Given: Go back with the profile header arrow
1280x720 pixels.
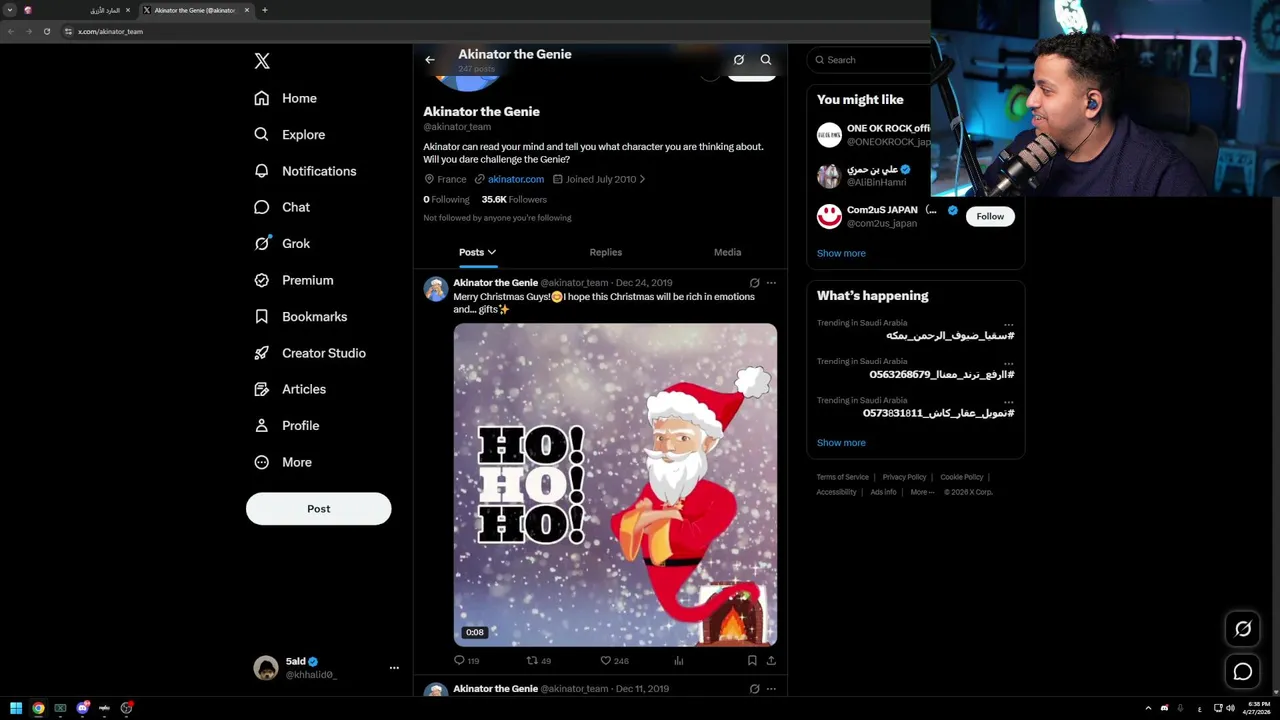Looking at the screenshot, I should click(x=430, y=60).
